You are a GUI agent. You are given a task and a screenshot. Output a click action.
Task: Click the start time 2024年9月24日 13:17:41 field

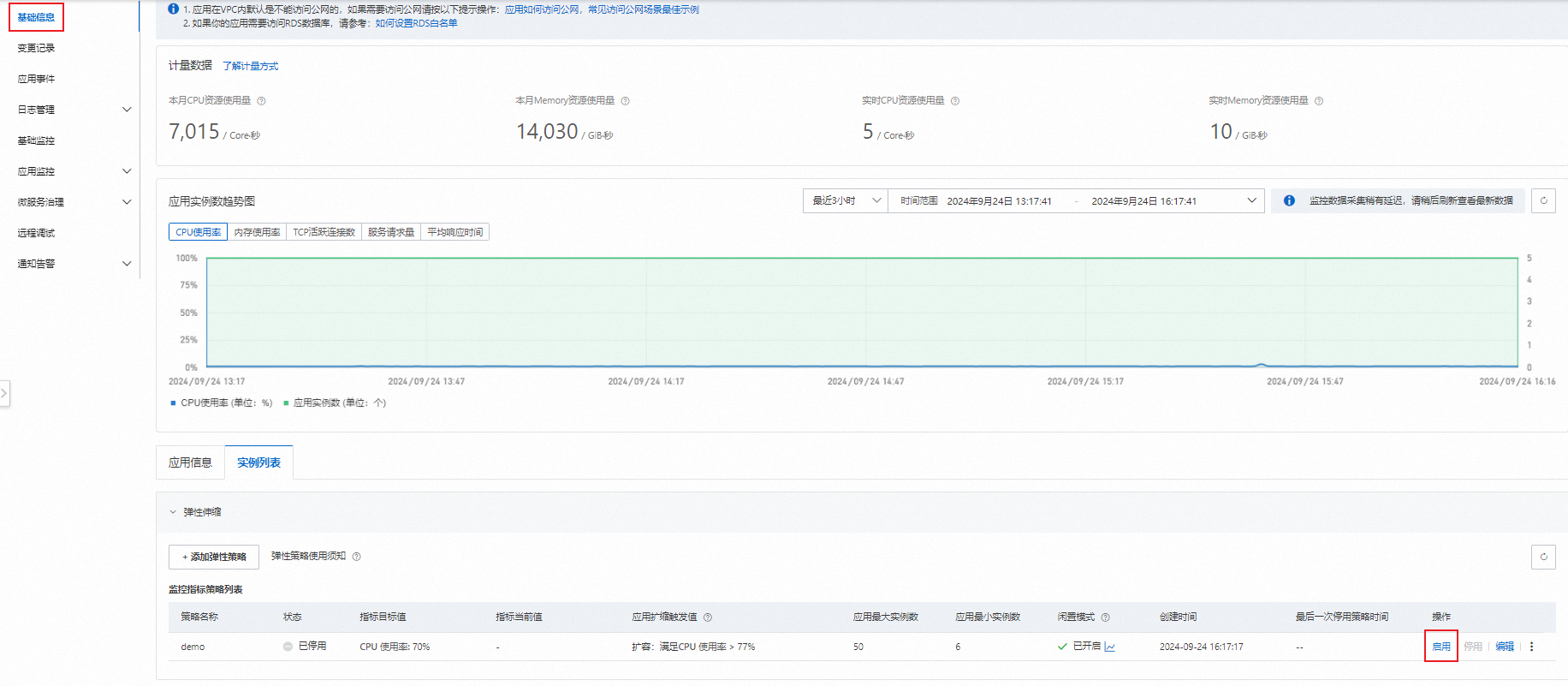[999, 201]
